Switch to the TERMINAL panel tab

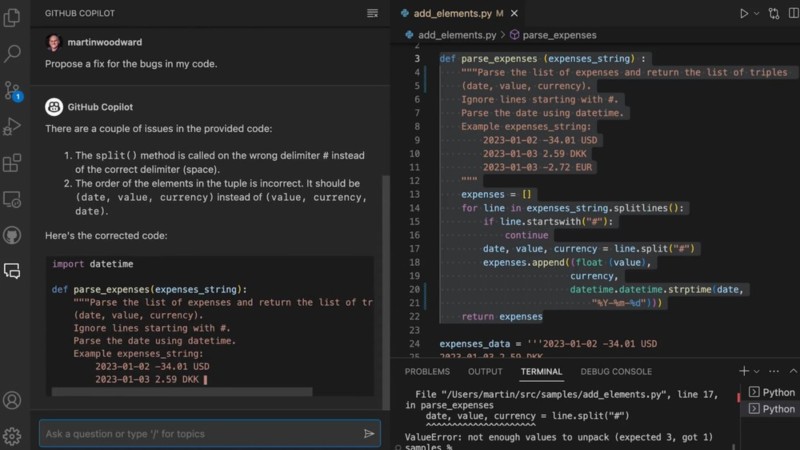coord(541,371)
